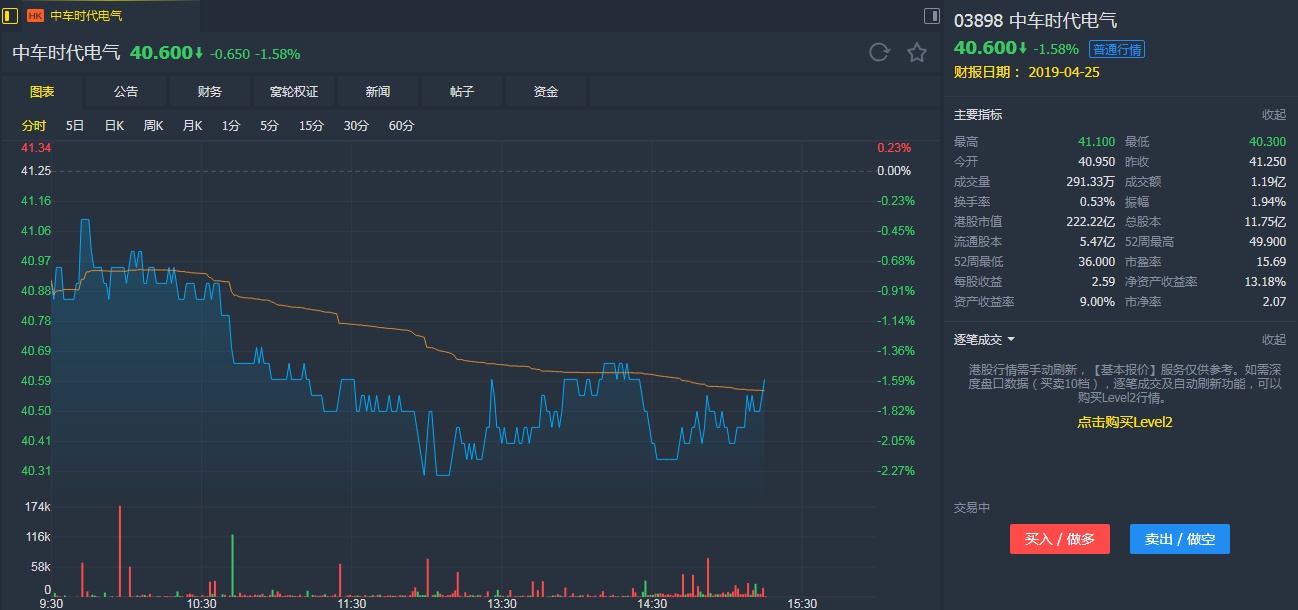Add stock to favorites with star icon
This screenshot has width=1298, height=610.
(917, 53)
